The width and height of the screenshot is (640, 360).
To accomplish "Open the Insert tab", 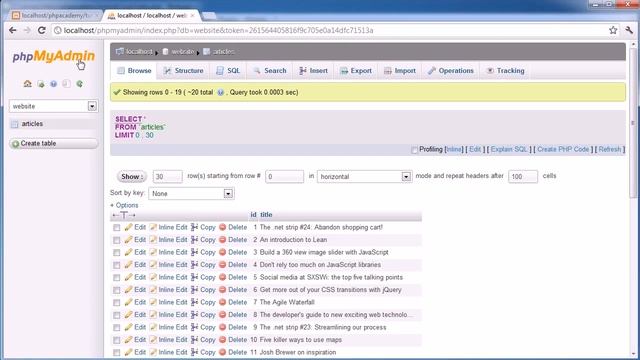I will pos(313,71).
